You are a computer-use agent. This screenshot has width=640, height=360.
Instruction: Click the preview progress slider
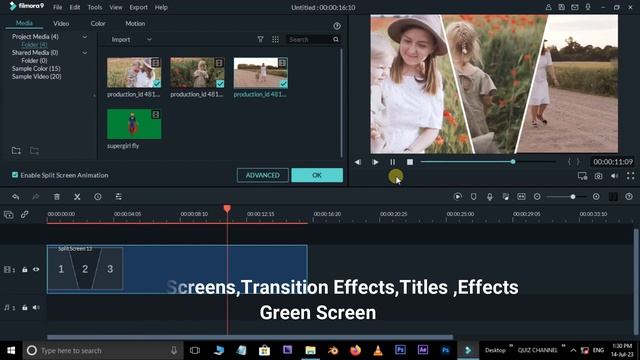(x=488, y=162)
